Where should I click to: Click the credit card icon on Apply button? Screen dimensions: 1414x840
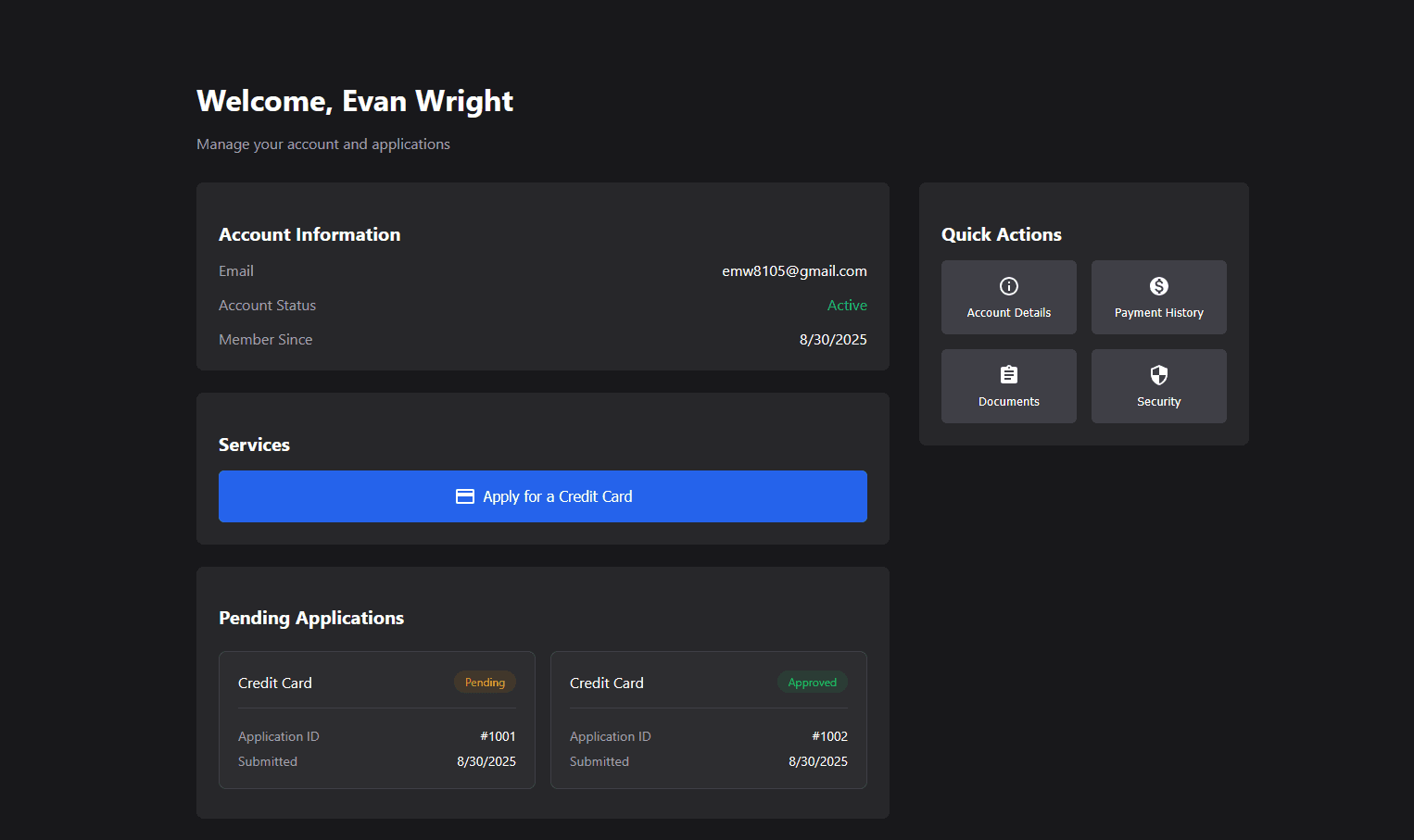[x=465, y=496]
